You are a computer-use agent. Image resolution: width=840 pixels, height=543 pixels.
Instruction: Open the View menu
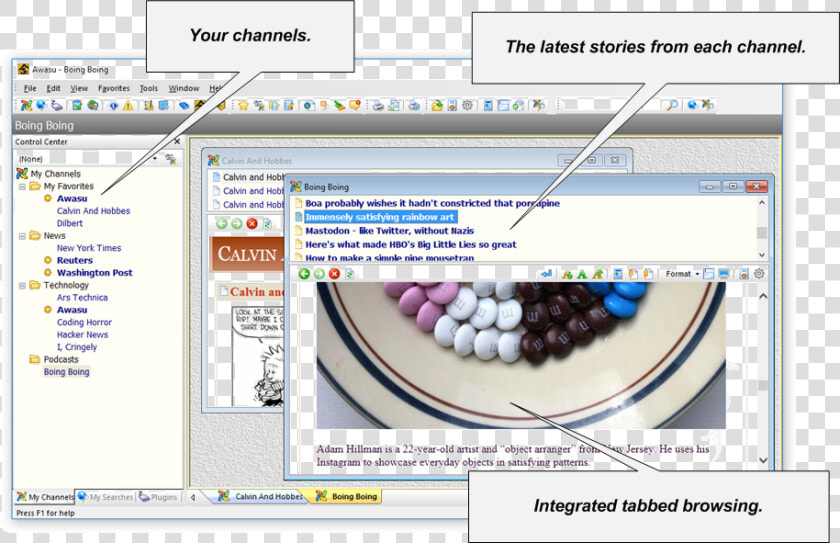(x=79, y=88)
